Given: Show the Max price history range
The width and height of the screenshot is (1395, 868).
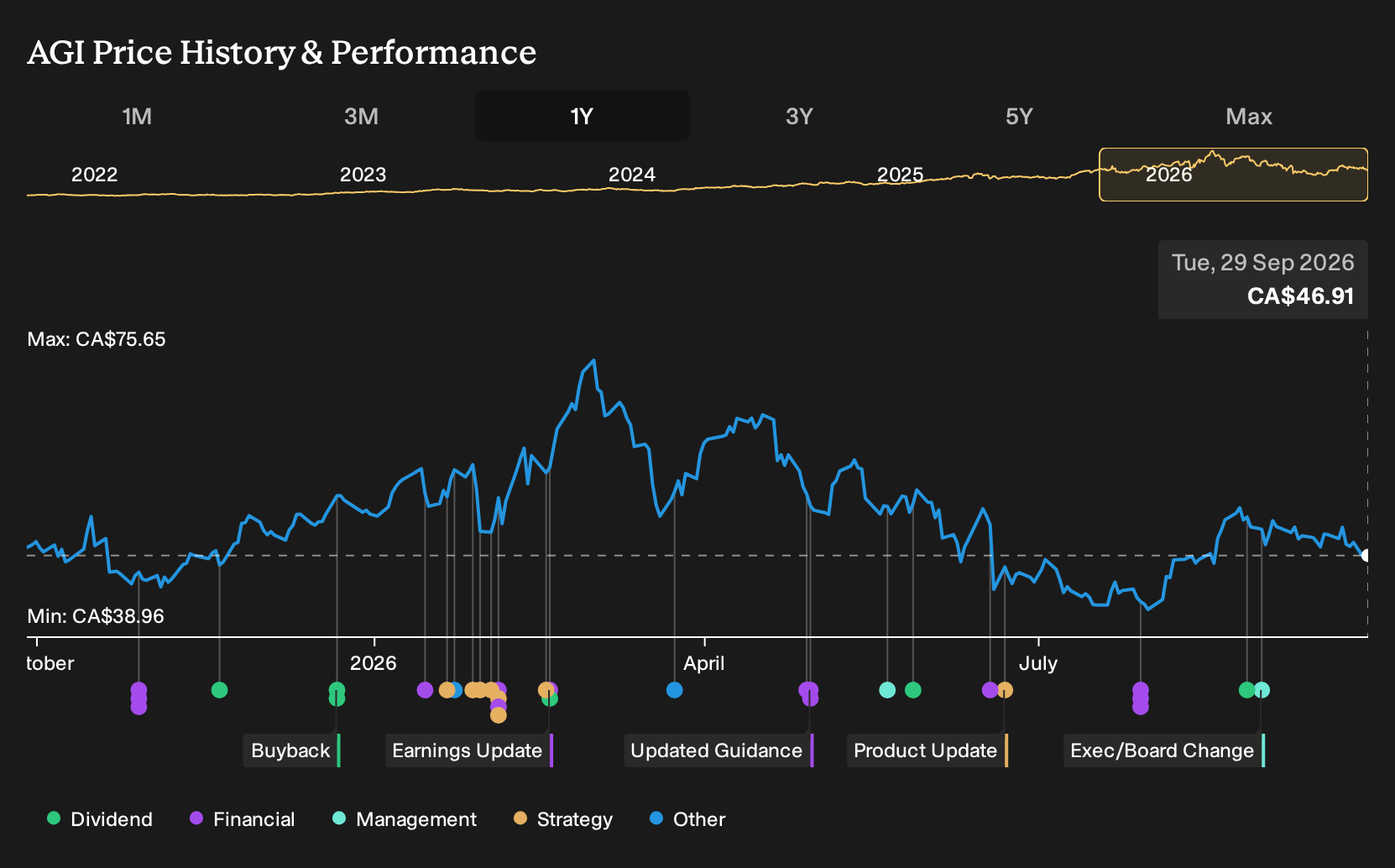Looking at the screenshot, I should click(x=1249, y=116).
